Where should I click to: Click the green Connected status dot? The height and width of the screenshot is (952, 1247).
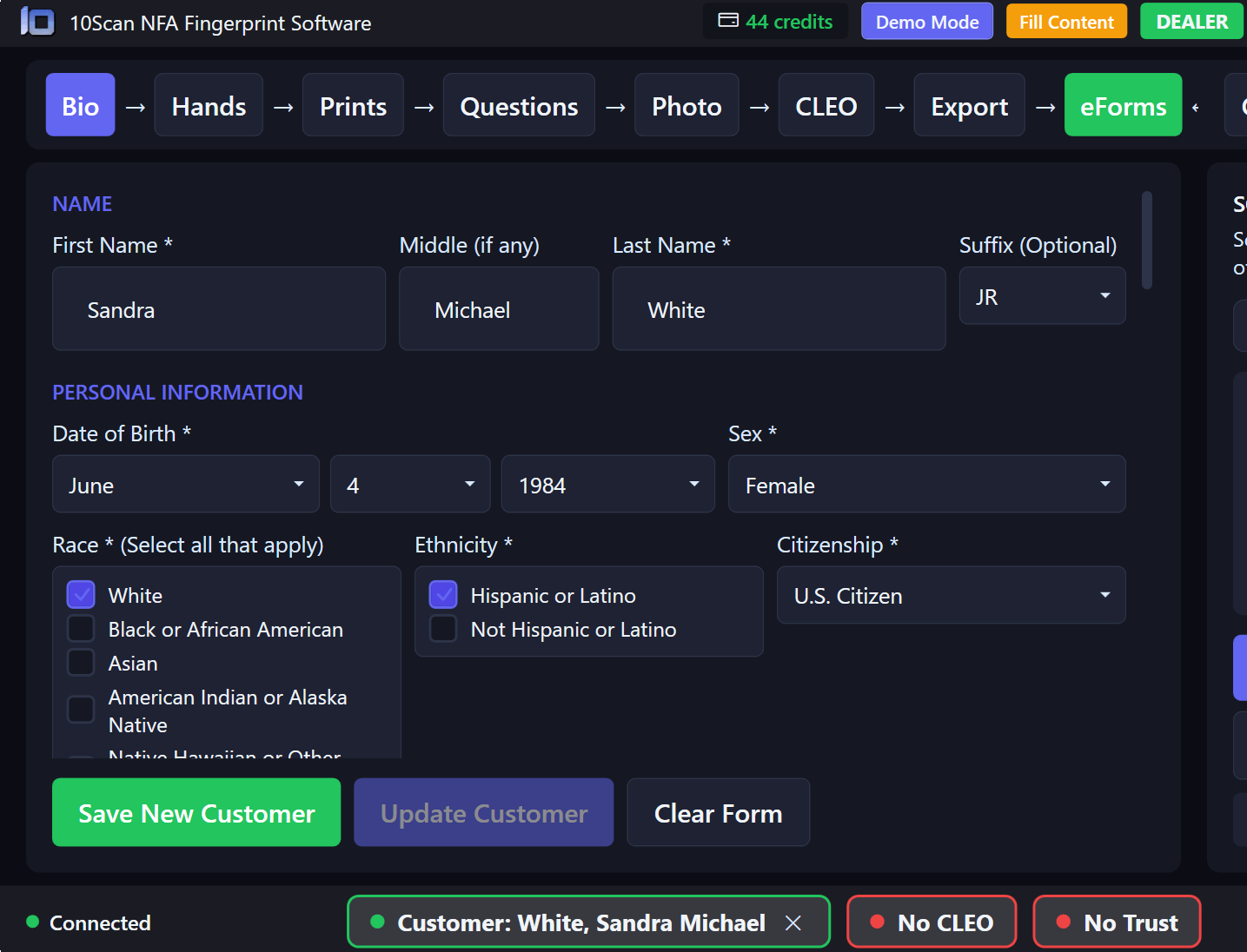33,922
